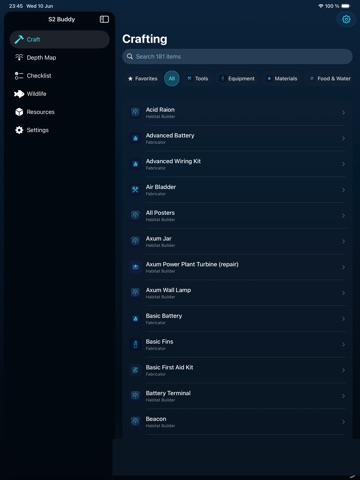This screenshot has height=480, width=360.
Task: Expand Air Bladder row chevron
Action: 343,190
